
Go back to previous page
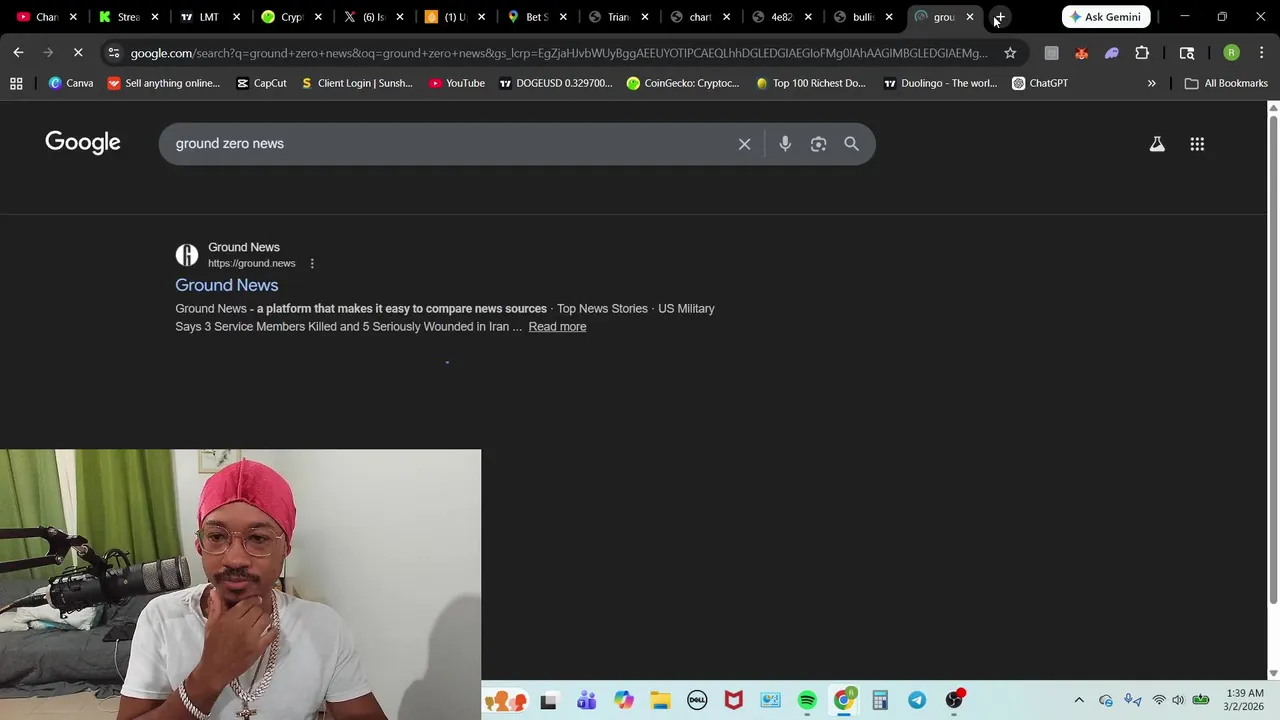(x=19, y=53)
